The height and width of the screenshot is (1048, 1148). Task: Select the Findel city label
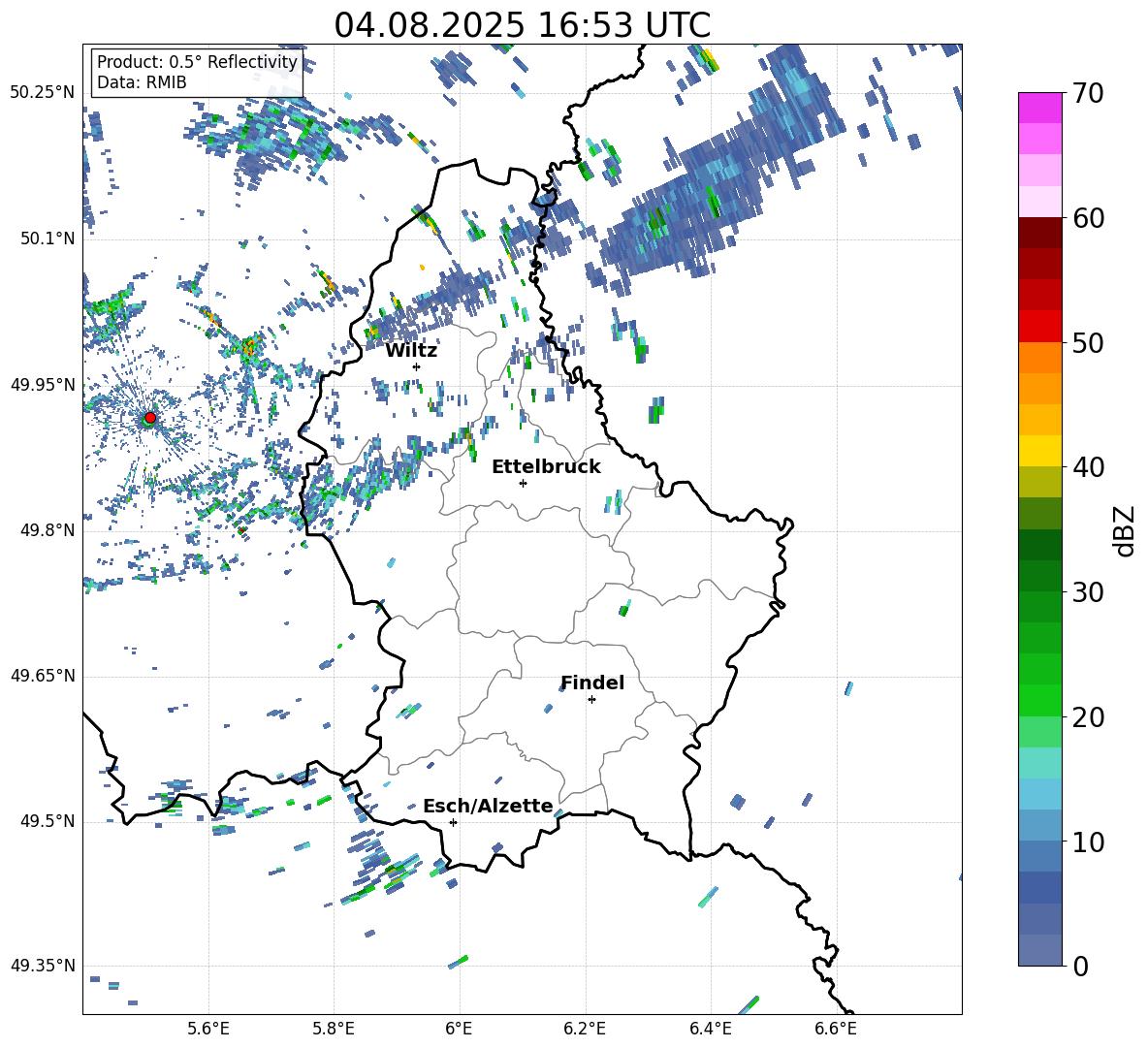point(592,683)
